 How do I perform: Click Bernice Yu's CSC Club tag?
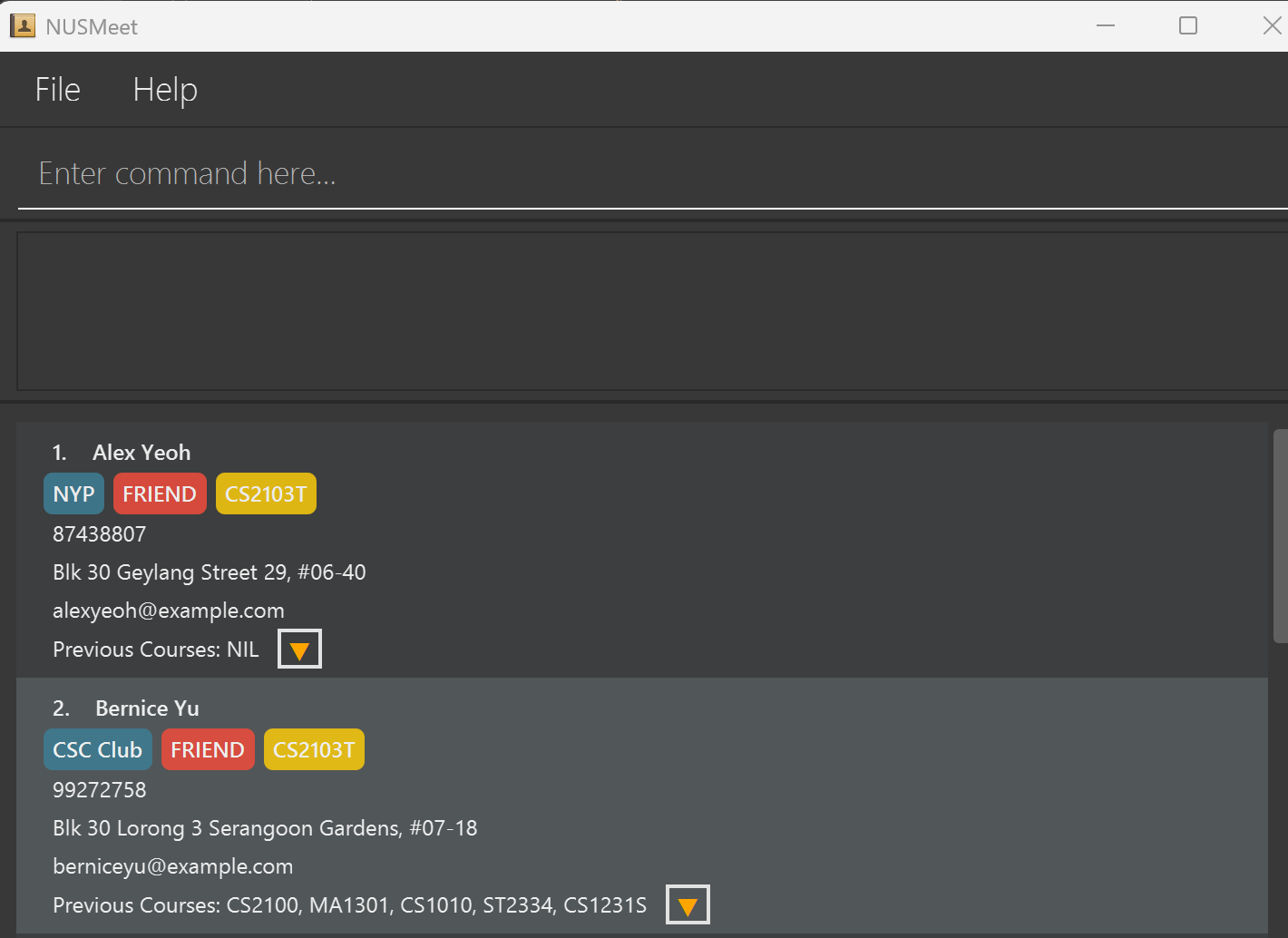click(97, 750)
